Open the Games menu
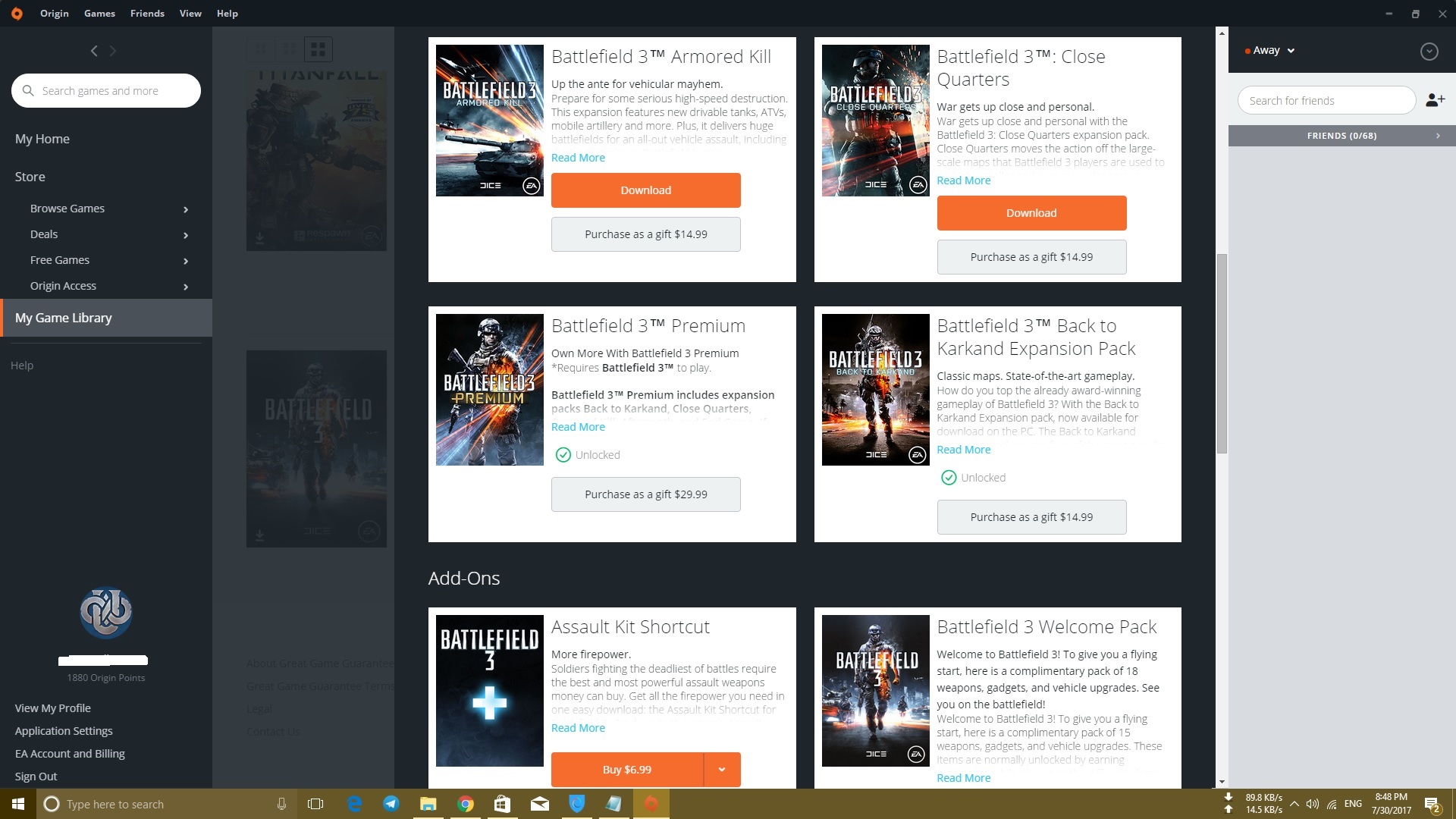 click(x=99, y=13)
